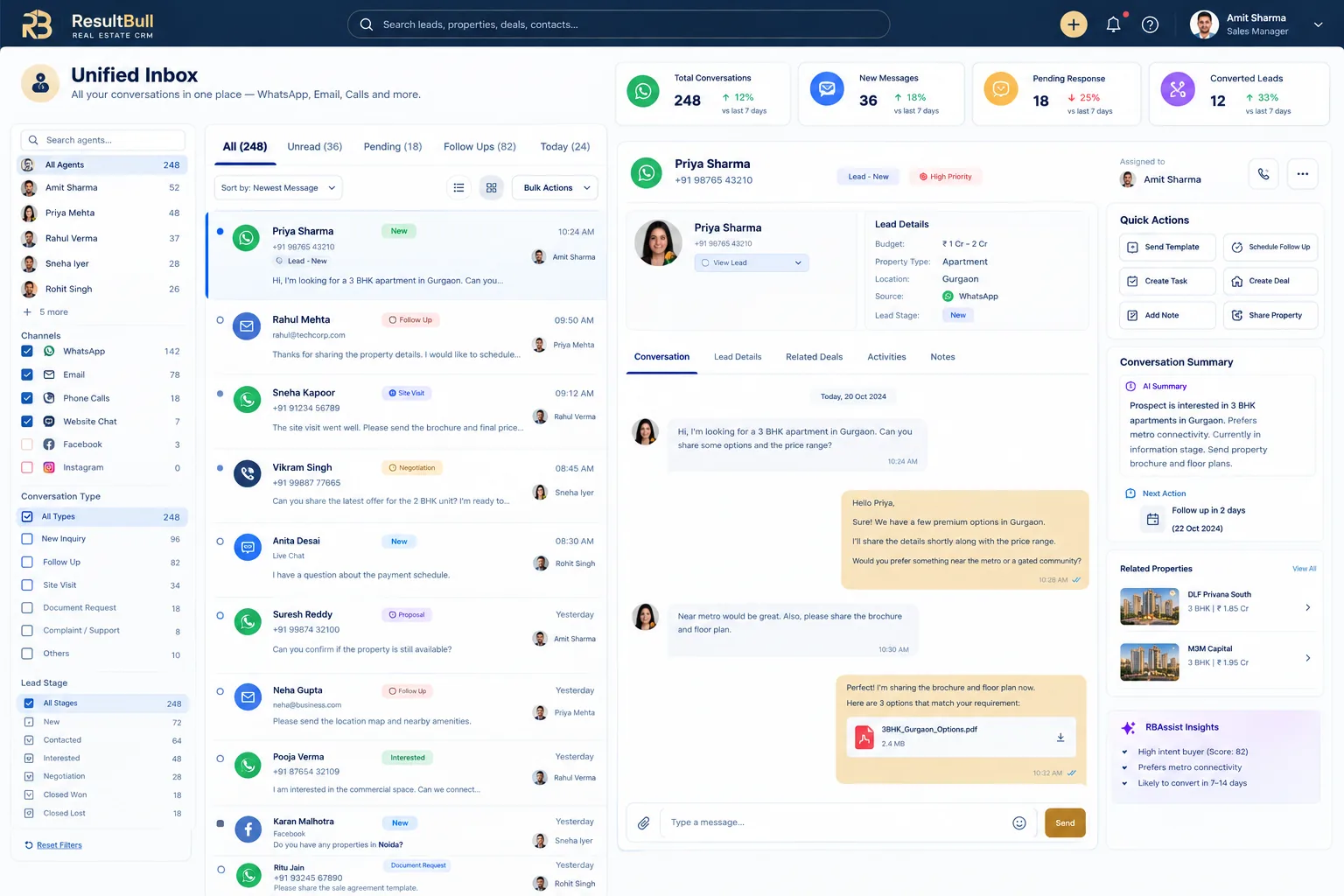The width and height of the screenshot is (1344, 896).
Task: Switch to list view layout icon
Action: 458,187
